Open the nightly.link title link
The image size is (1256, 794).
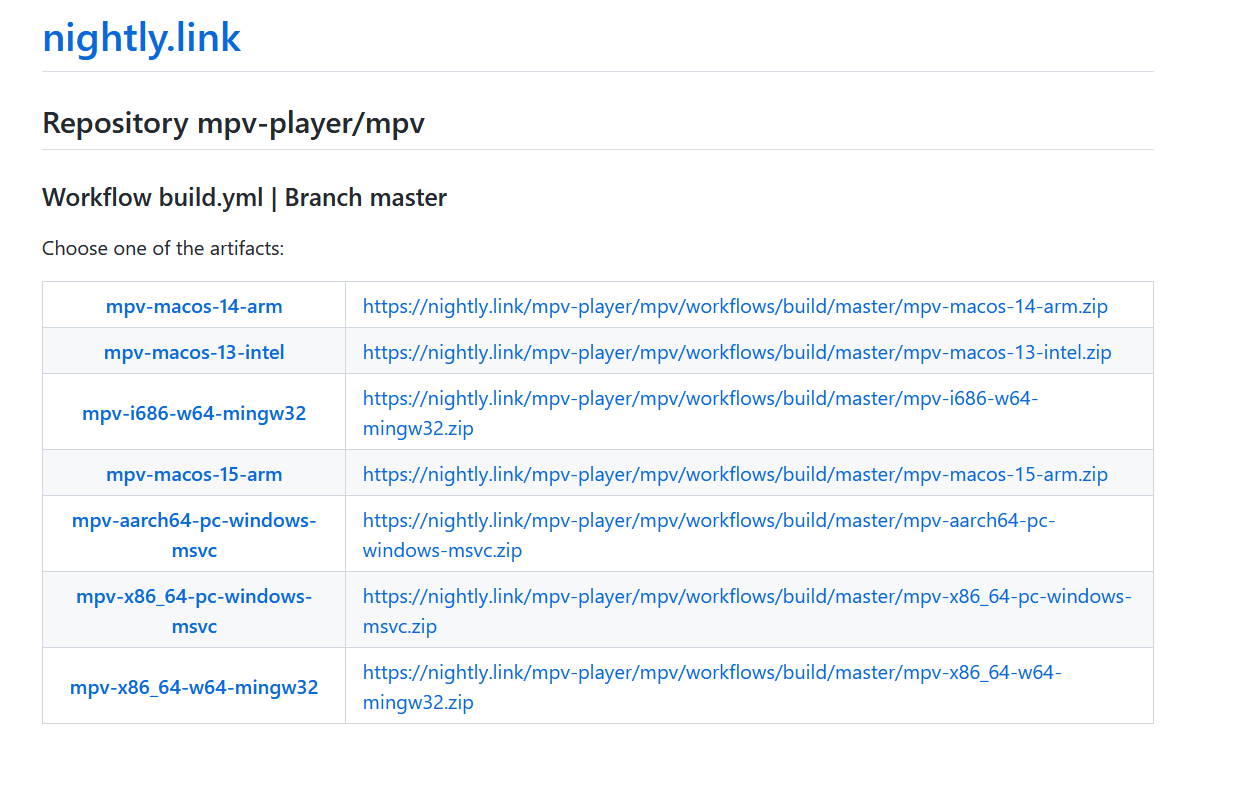[141, 38]
